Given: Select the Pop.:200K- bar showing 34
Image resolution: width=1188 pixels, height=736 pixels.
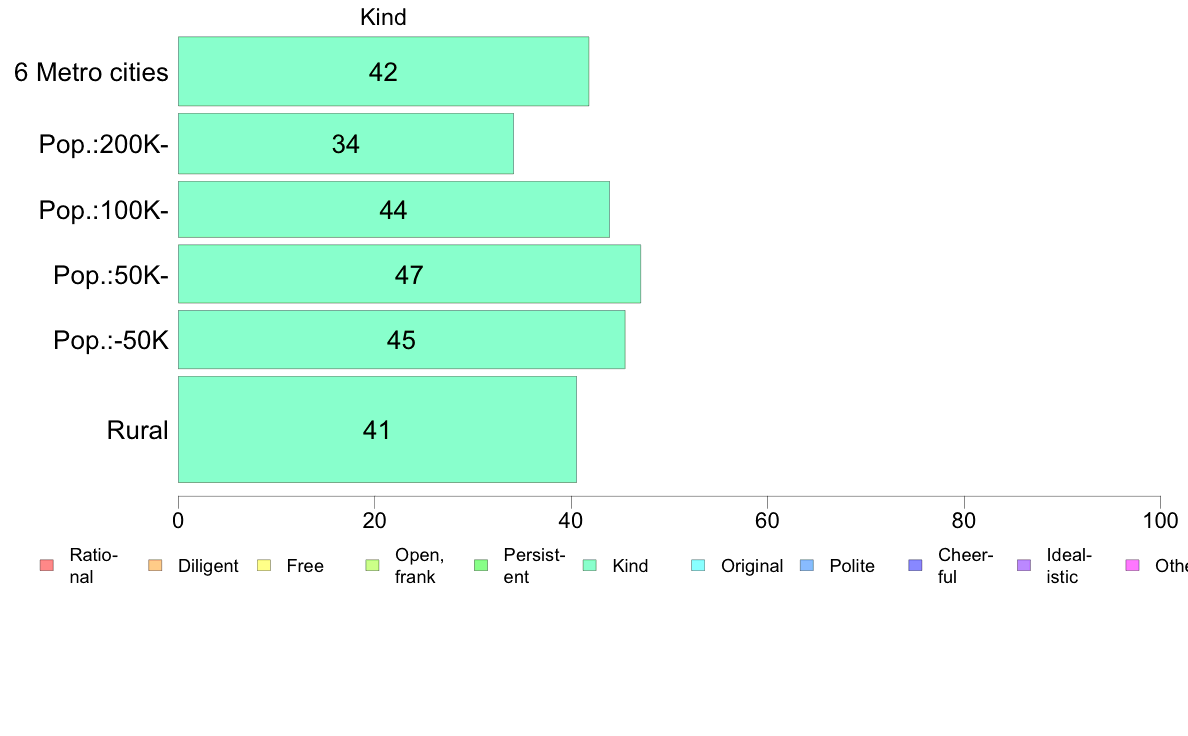Looking at the screenshot, I should coord(345,144).
